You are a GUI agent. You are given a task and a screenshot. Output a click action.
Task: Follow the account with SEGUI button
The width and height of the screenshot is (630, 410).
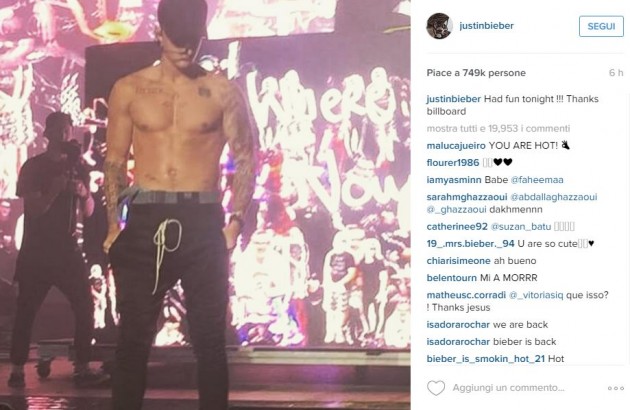(x=601, y=26)
